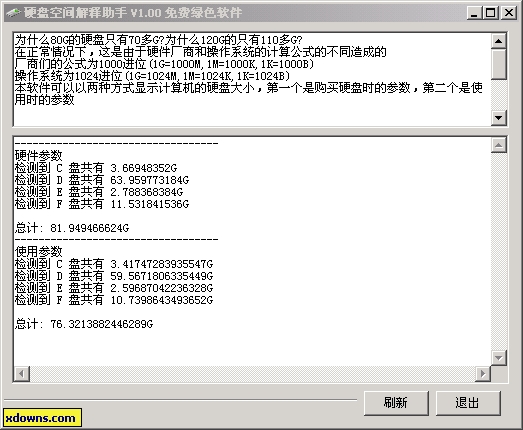Click right arrow of horizontal scrollbar
The width and height of the screenshot is (523, 430).
click(x=483, y=374)
